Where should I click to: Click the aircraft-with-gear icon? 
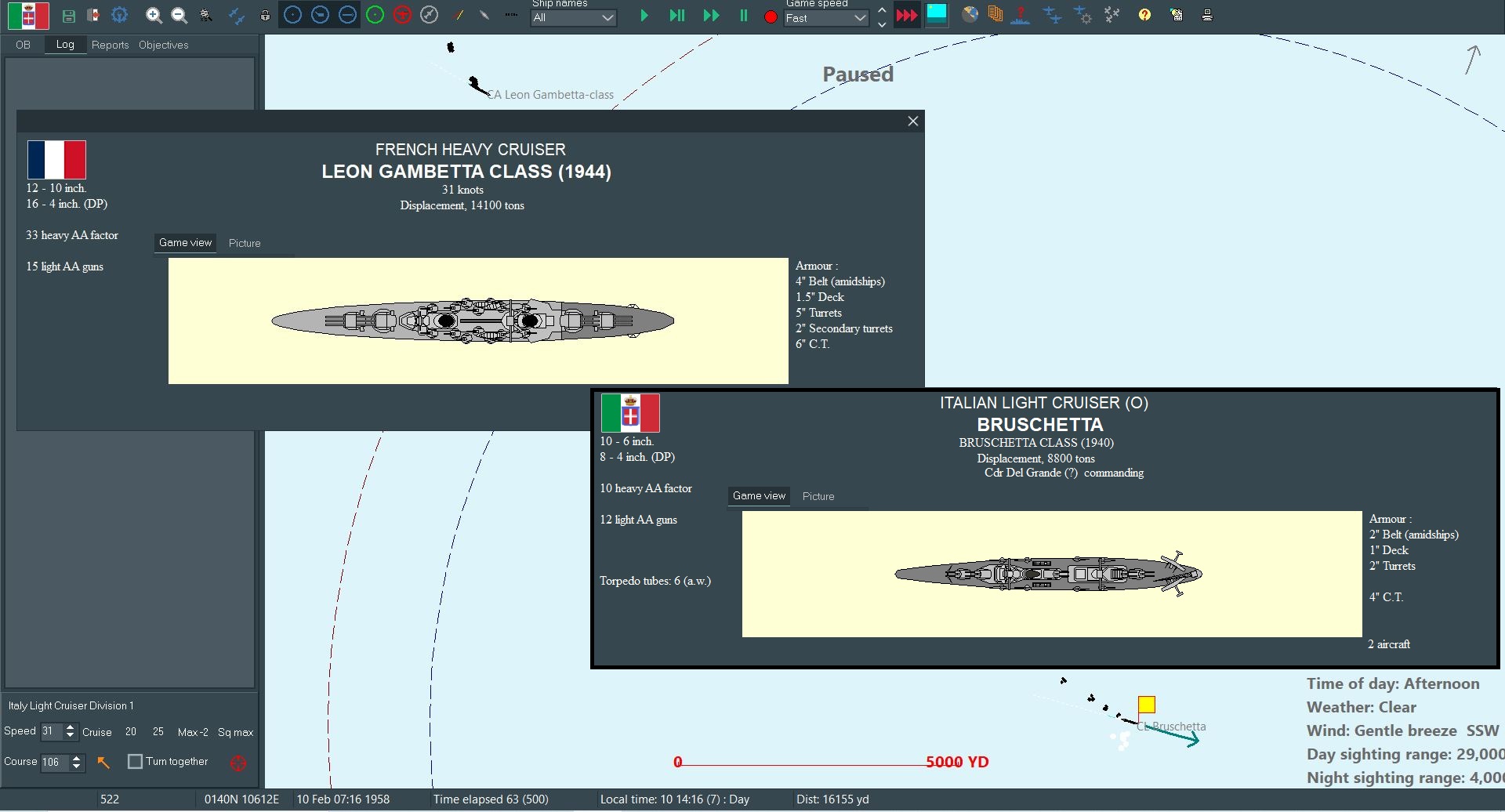(x=1083, y=15)
